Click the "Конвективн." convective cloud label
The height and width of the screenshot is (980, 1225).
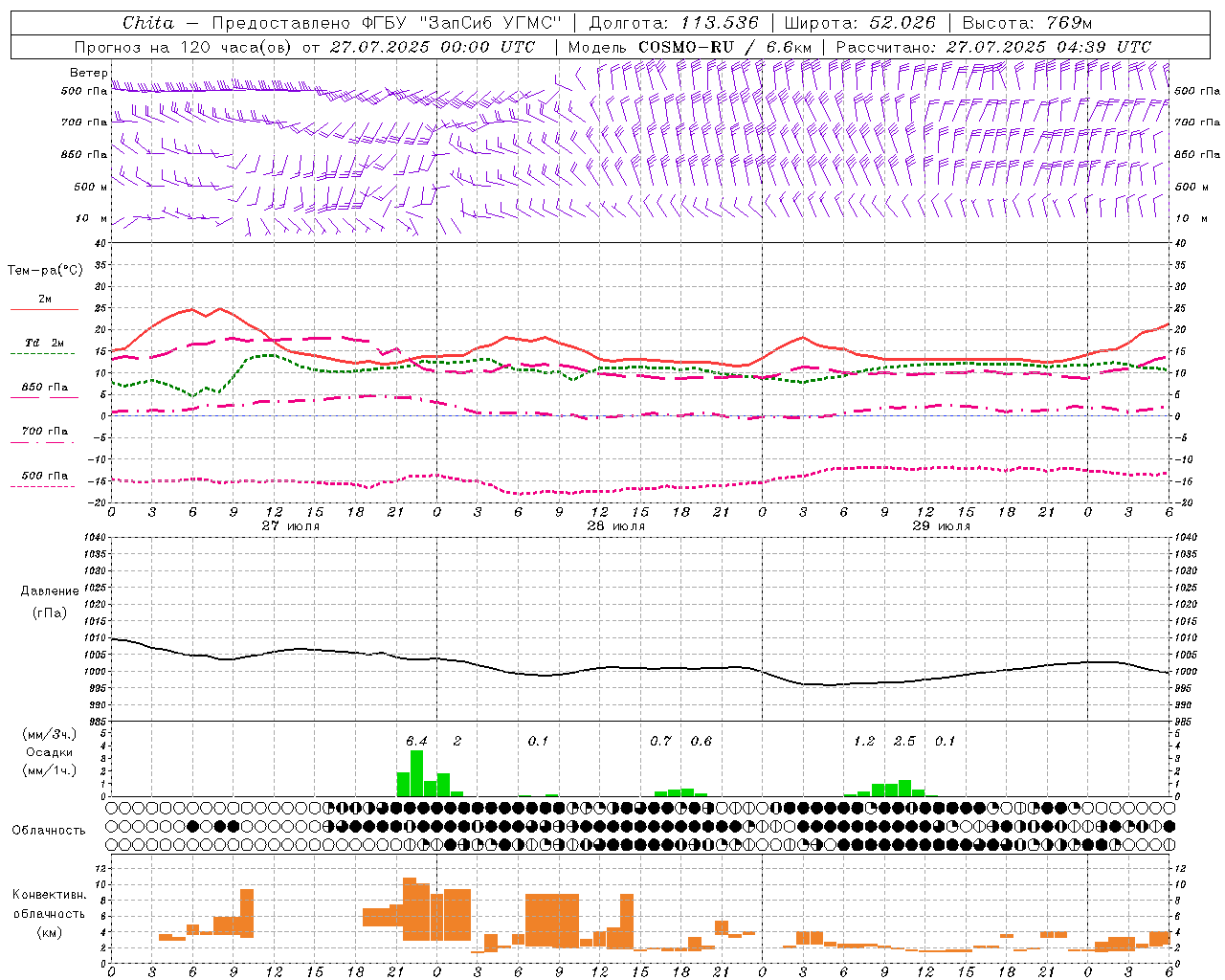click(49, 895)
